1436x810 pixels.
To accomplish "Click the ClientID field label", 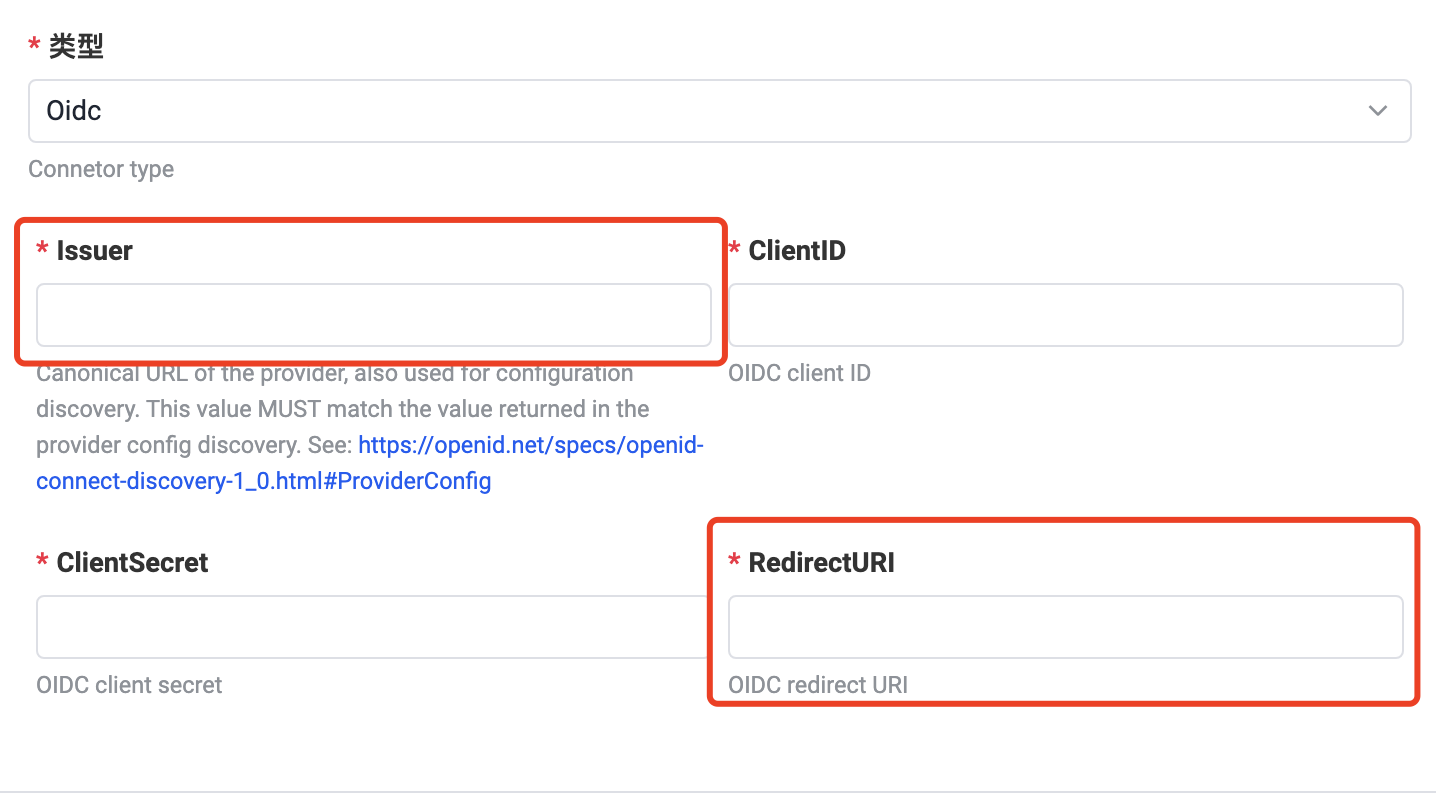I will 797,251.
